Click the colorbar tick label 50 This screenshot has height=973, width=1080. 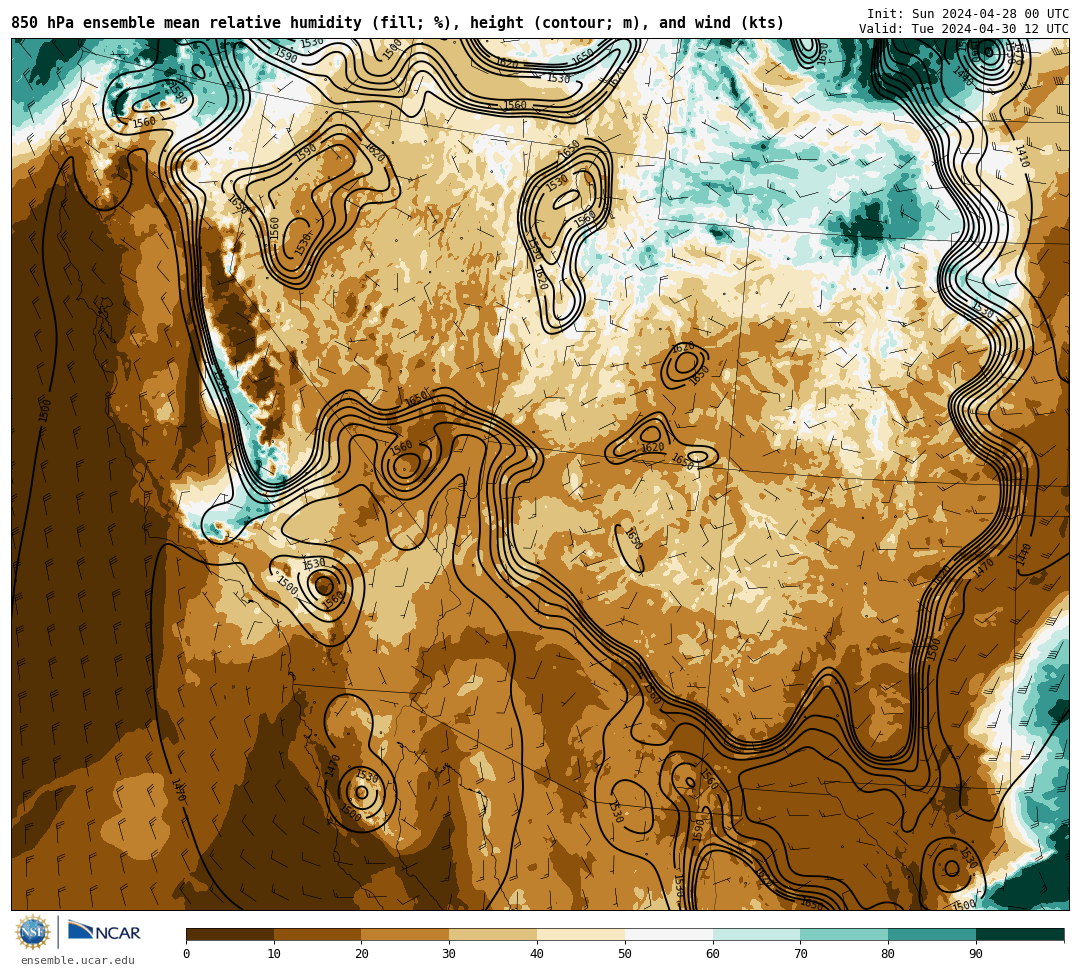[x=625, y=954]
